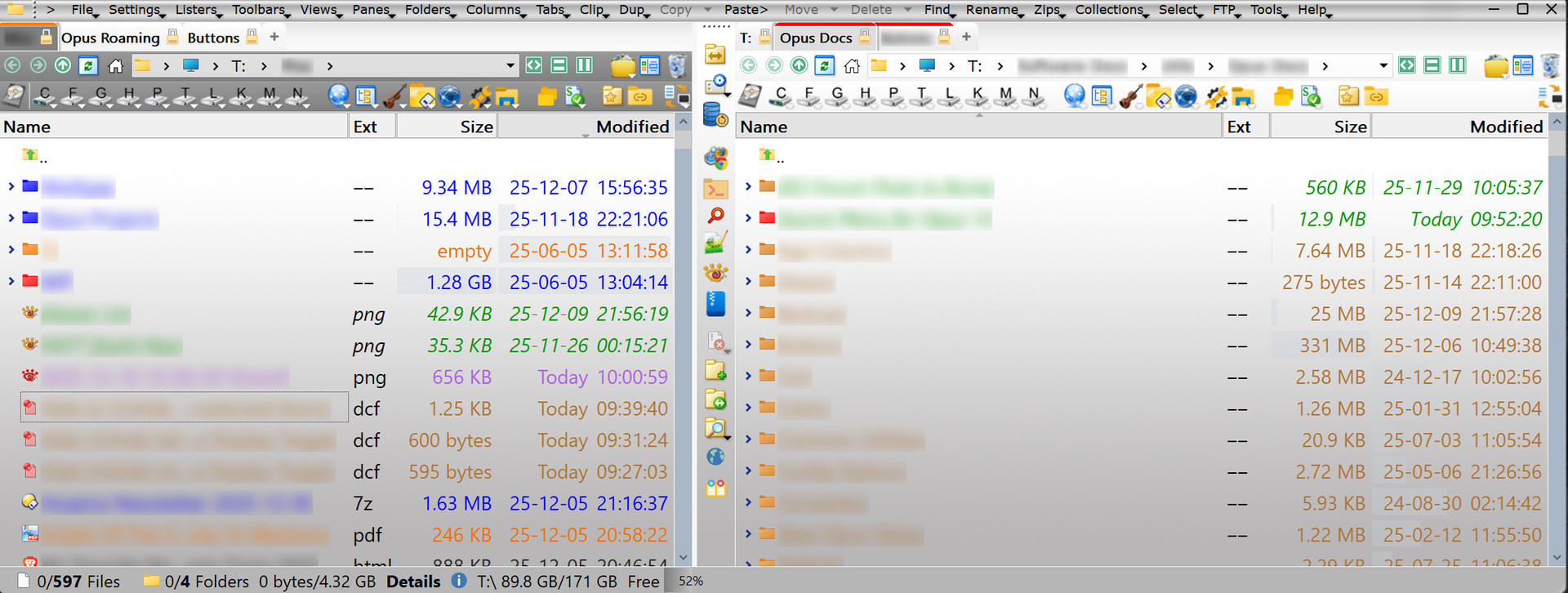Open drive C in left pane toolbar

(x=44, y=96)
